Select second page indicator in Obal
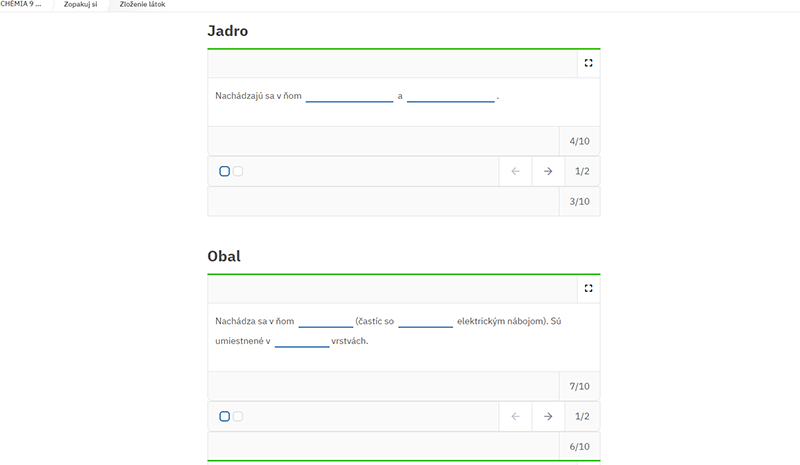Viewport: 800px width, 465px height. [x=238, y=417]
